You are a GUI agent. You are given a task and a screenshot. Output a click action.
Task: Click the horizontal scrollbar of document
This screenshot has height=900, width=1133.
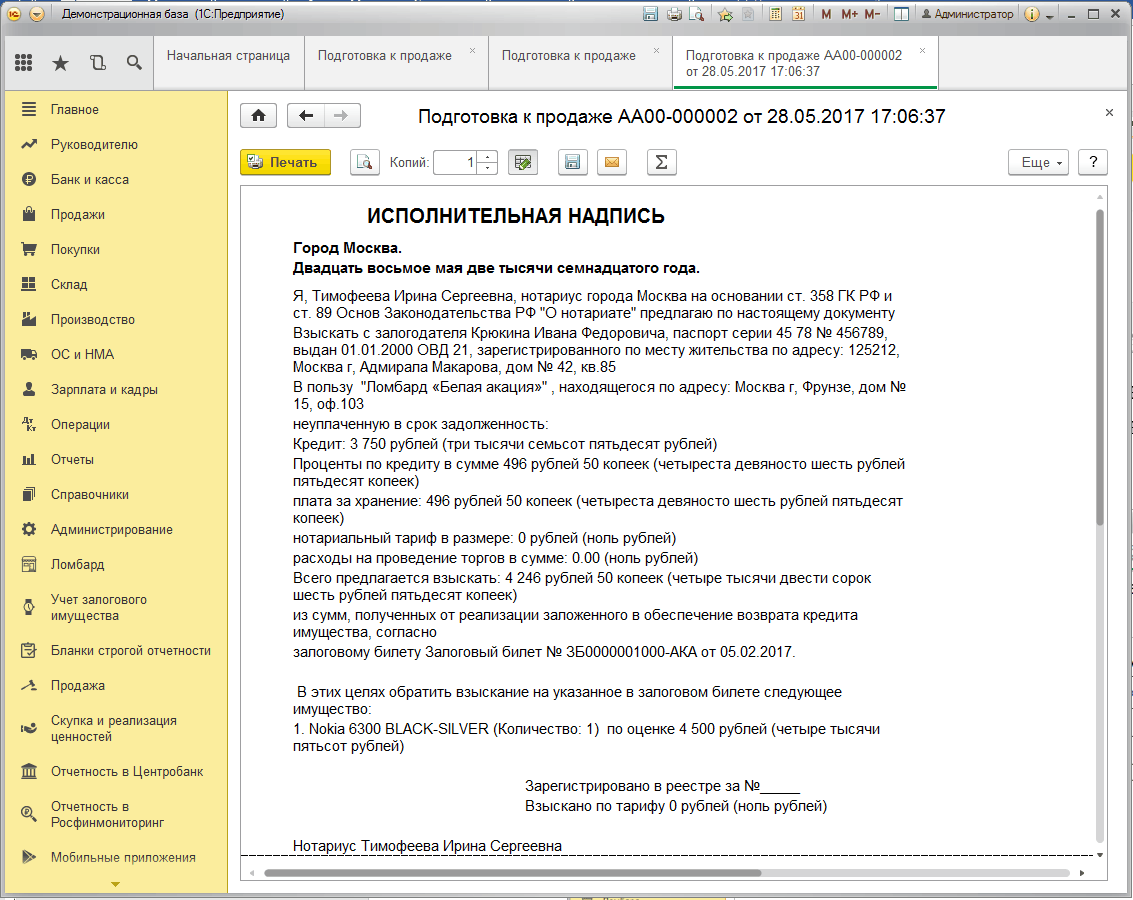pyautogui.click(x=512, y=873)
